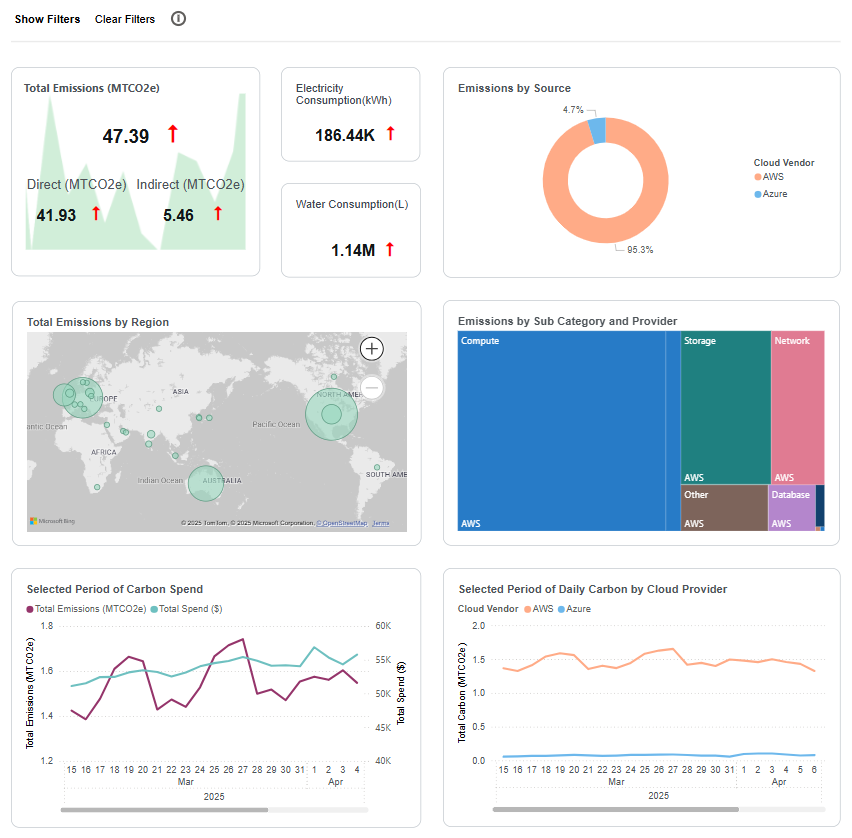Open the Terms link on map
852x838 pixels.
click(381, 523)
